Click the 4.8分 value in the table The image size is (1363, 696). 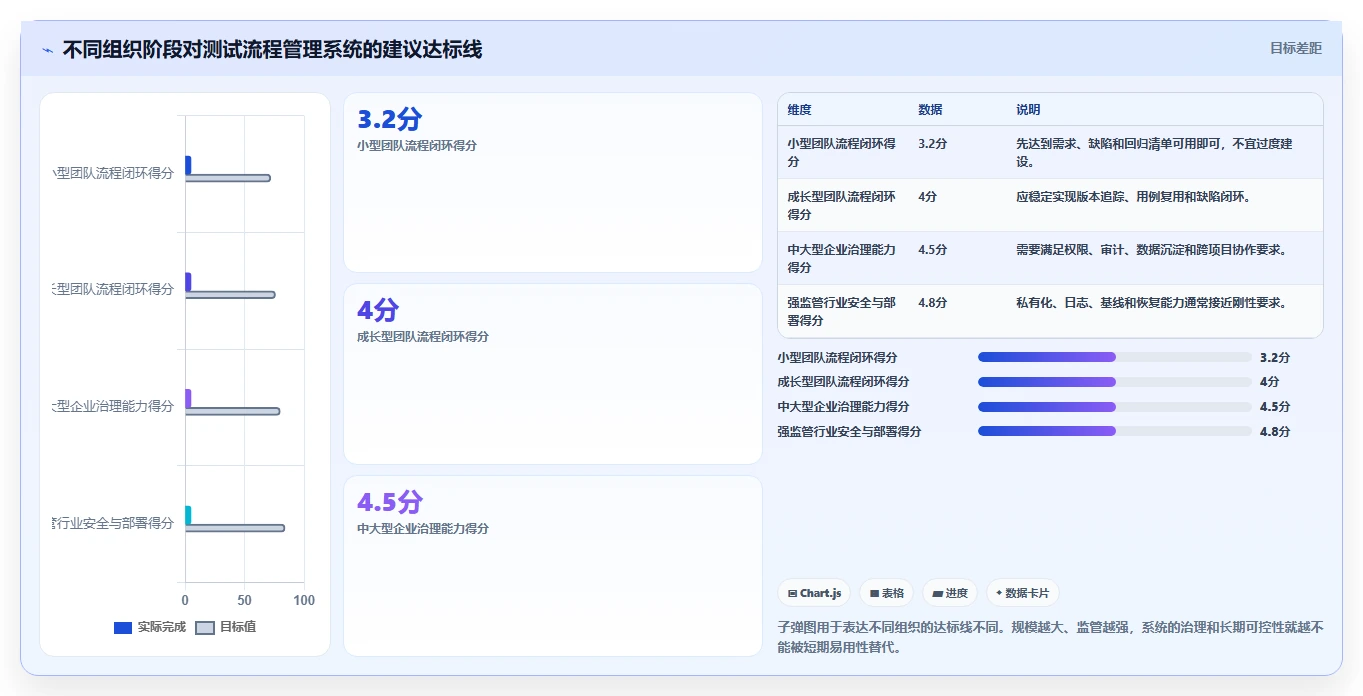(932, 303)
